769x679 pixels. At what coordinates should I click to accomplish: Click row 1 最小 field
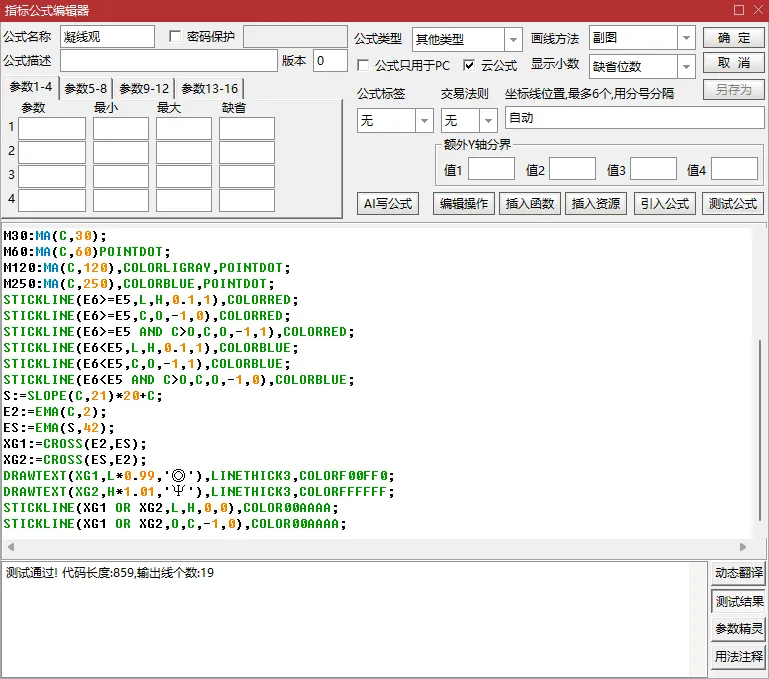click(x=121, y=129)
